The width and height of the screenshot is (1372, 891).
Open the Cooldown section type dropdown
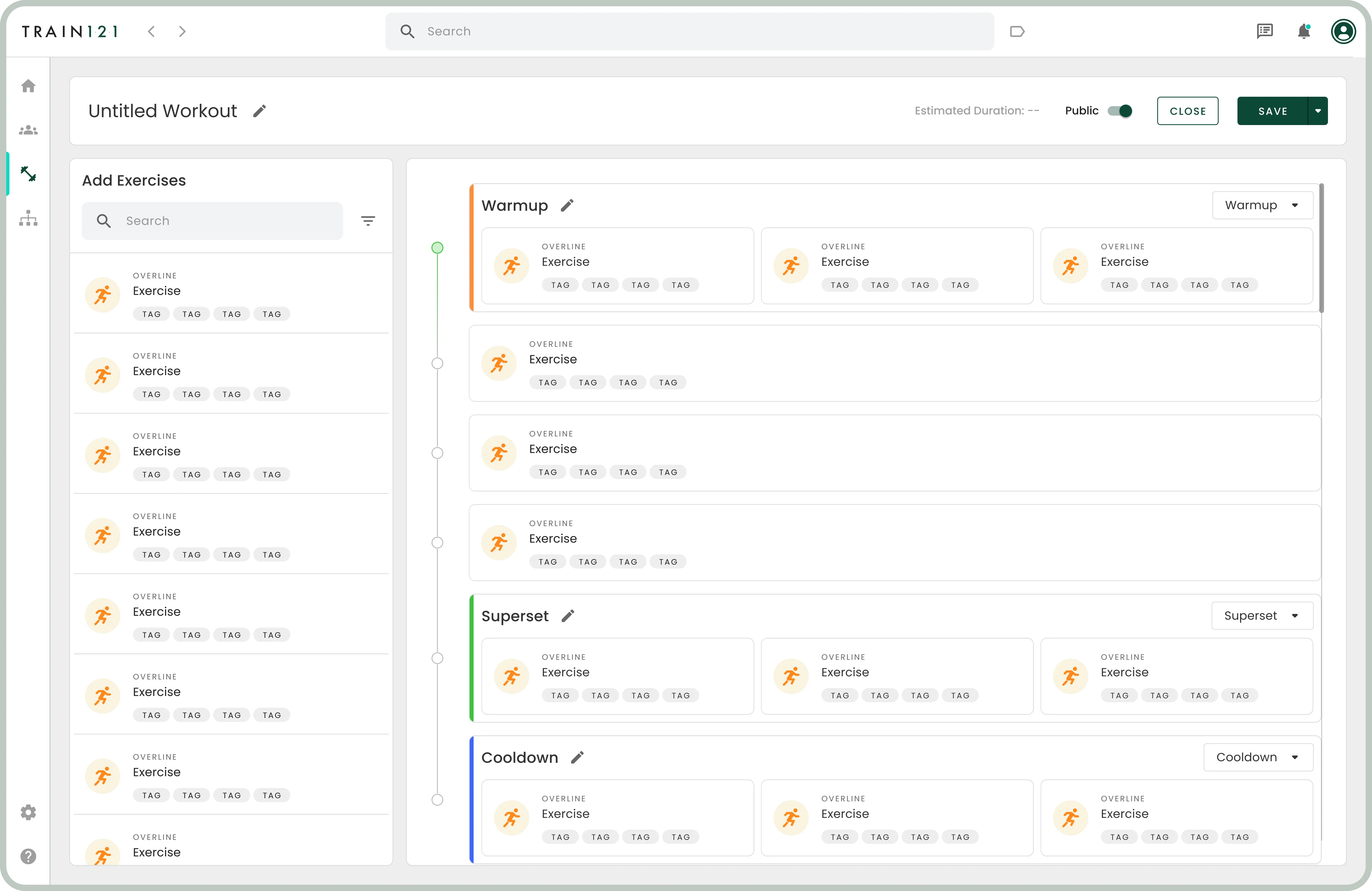tap(1258, 757)
